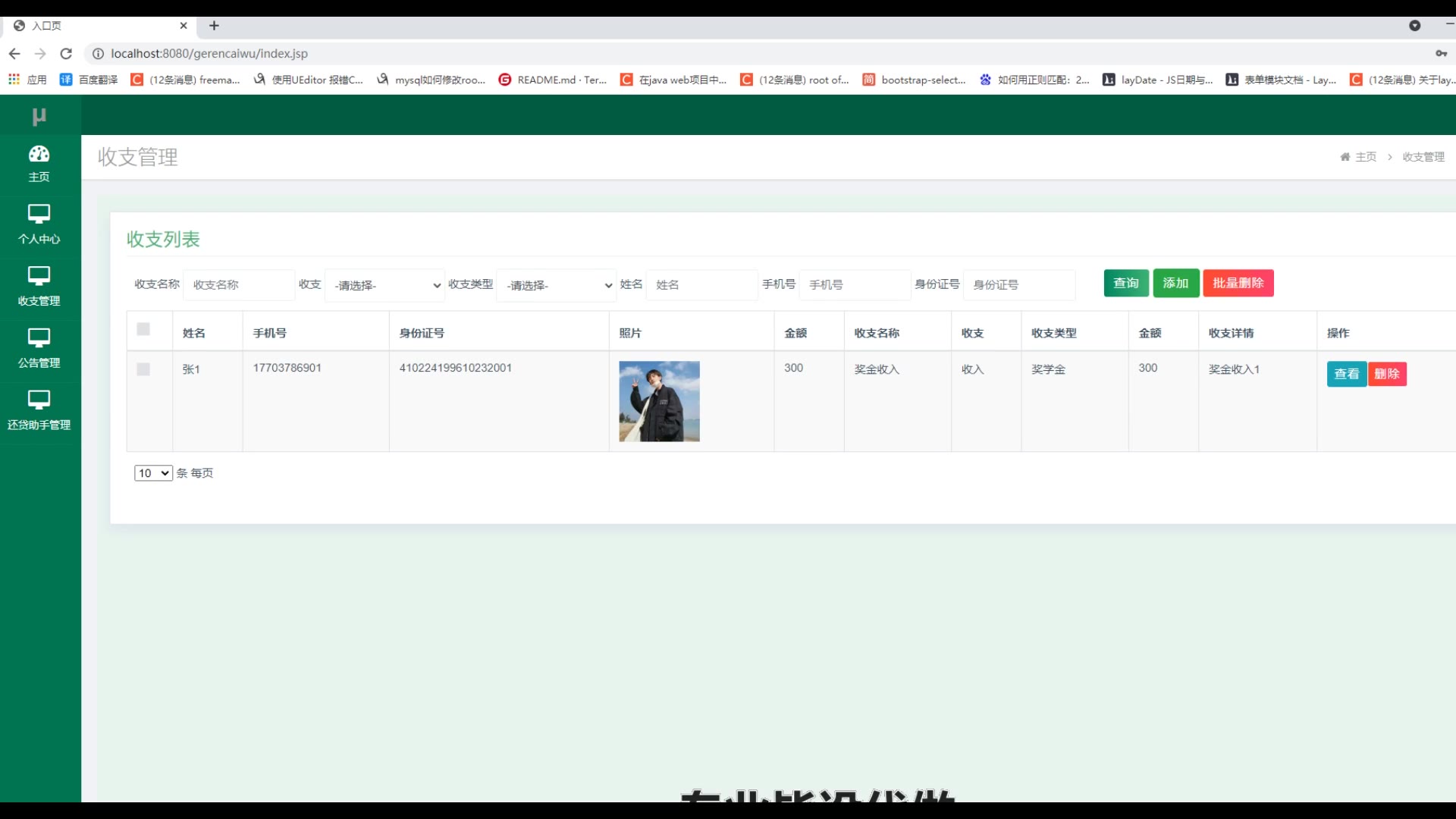Open 公告管理 monitor icon in sidebar
The height and width of the screenshot is (819, 1456).
(x=39, y=338)
